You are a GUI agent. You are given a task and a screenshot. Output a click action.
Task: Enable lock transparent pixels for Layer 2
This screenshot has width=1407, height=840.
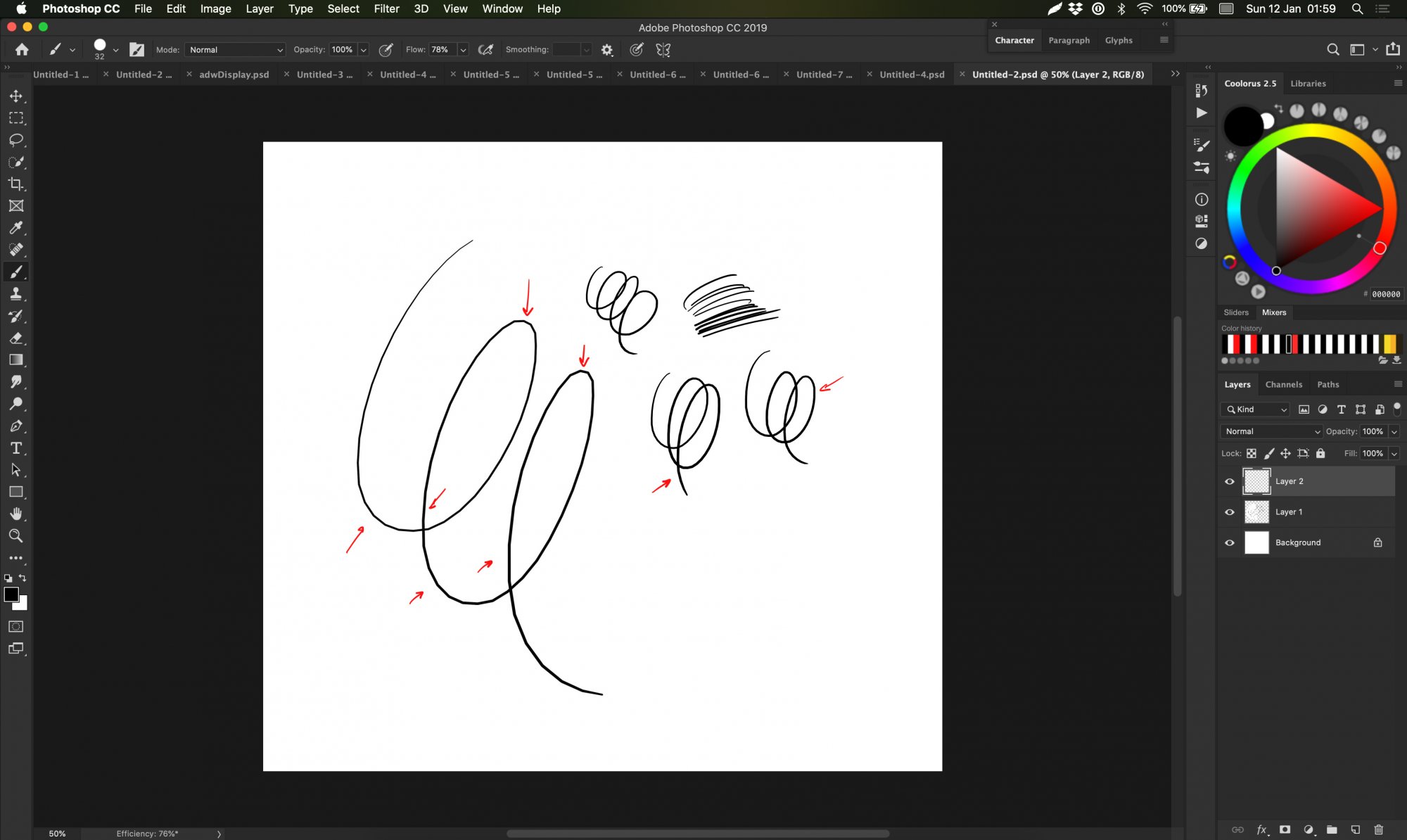click(1252, 453)
